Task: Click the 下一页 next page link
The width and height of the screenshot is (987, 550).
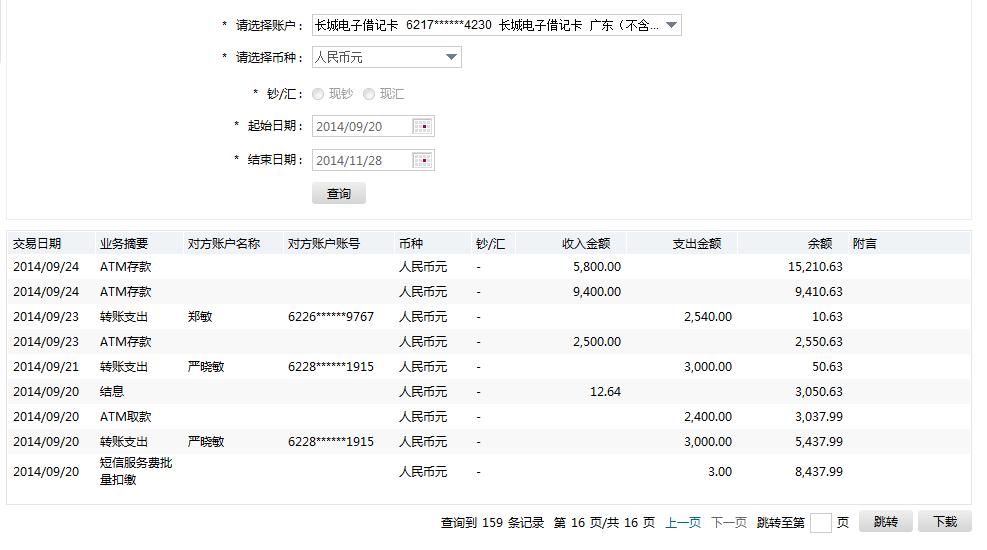Action: pyautogui.click(x=729, y=522)
